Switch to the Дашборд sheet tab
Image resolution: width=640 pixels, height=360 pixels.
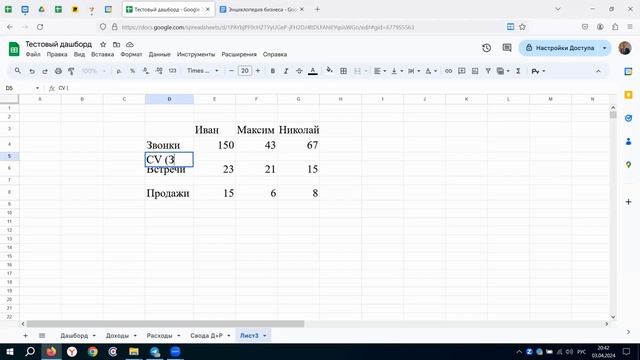pos(74,336)
